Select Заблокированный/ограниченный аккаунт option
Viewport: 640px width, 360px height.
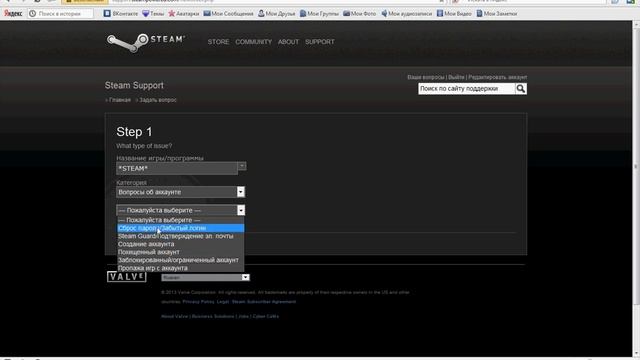coord(180,260)
